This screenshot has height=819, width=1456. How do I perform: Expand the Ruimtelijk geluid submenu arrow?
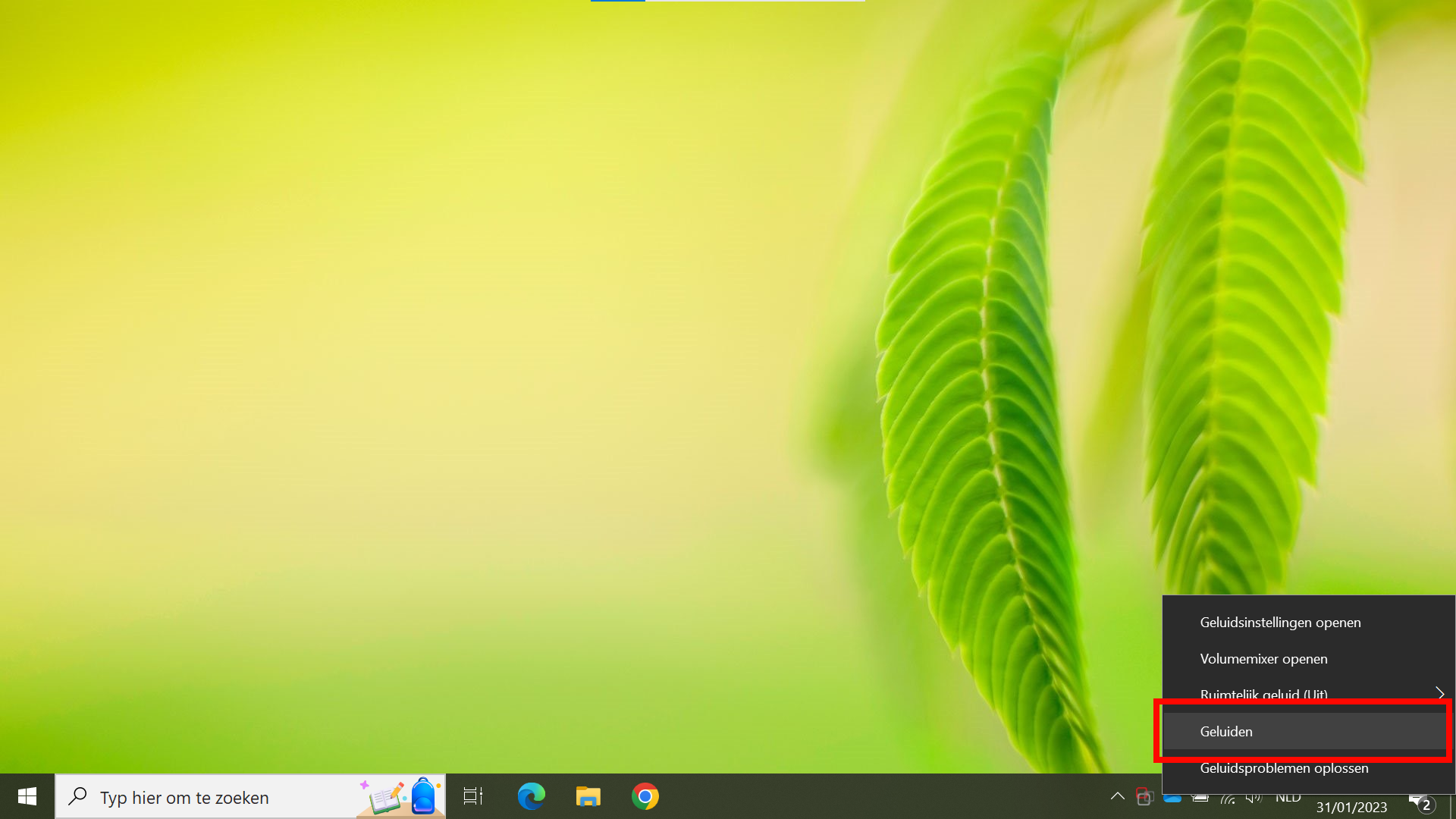tap(1439, 693)
